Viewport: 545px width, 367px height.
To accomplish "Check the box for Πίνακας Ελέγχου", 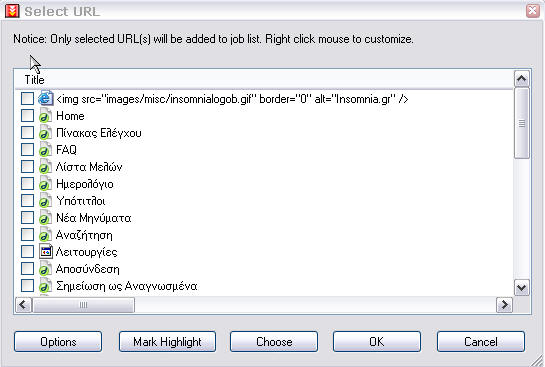I will point(27,132).
